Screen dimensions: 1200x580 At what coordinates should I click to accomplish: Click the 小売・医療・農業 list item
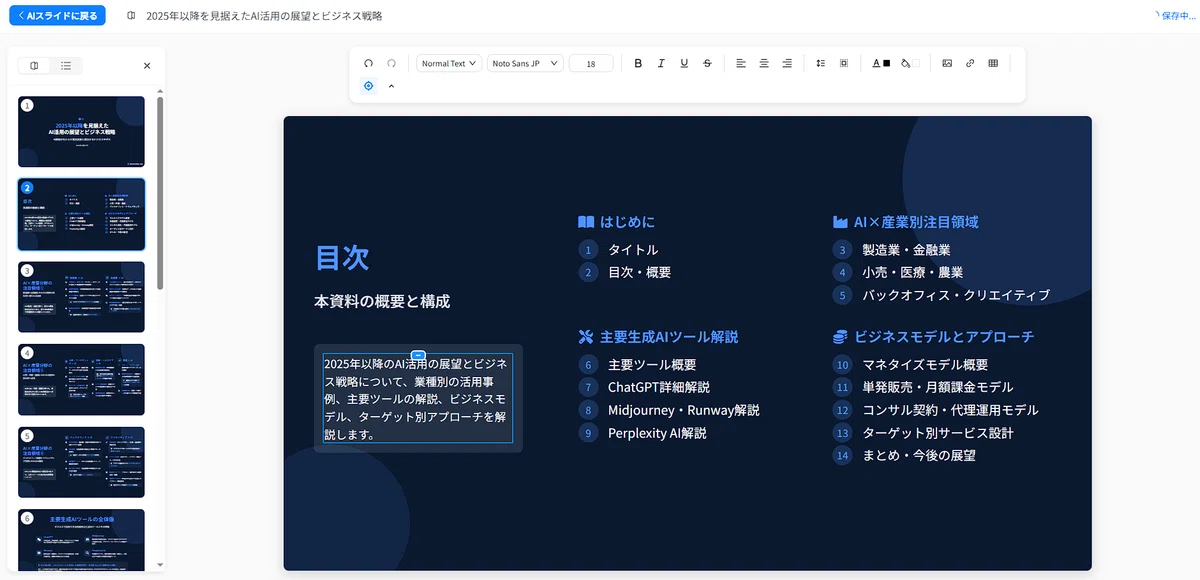pyautogui.click(x=912, y=272)
